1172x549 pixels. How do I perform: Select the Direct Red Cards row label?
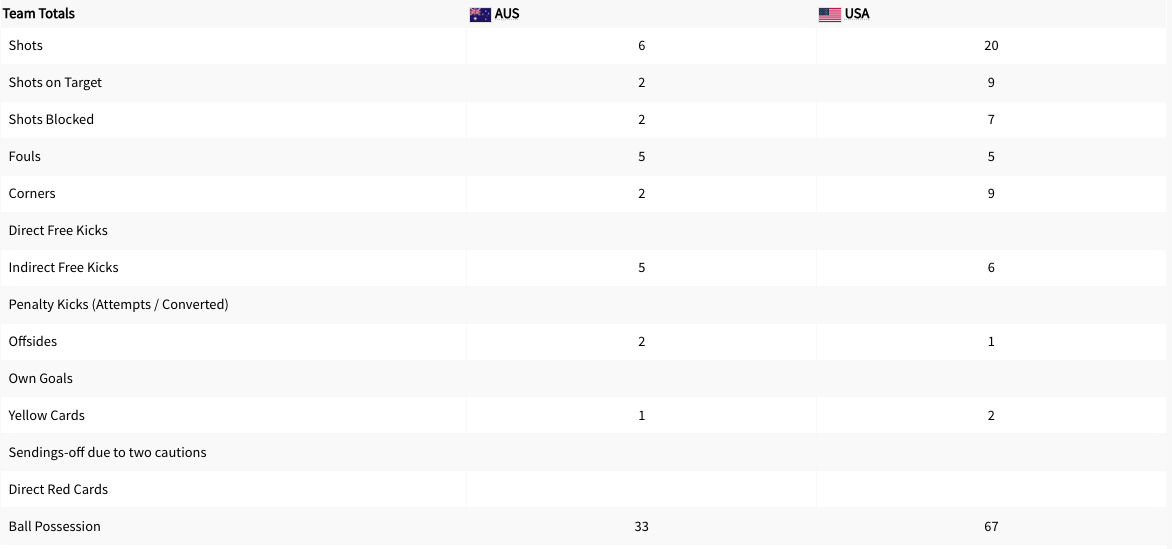tap(58, 490)
